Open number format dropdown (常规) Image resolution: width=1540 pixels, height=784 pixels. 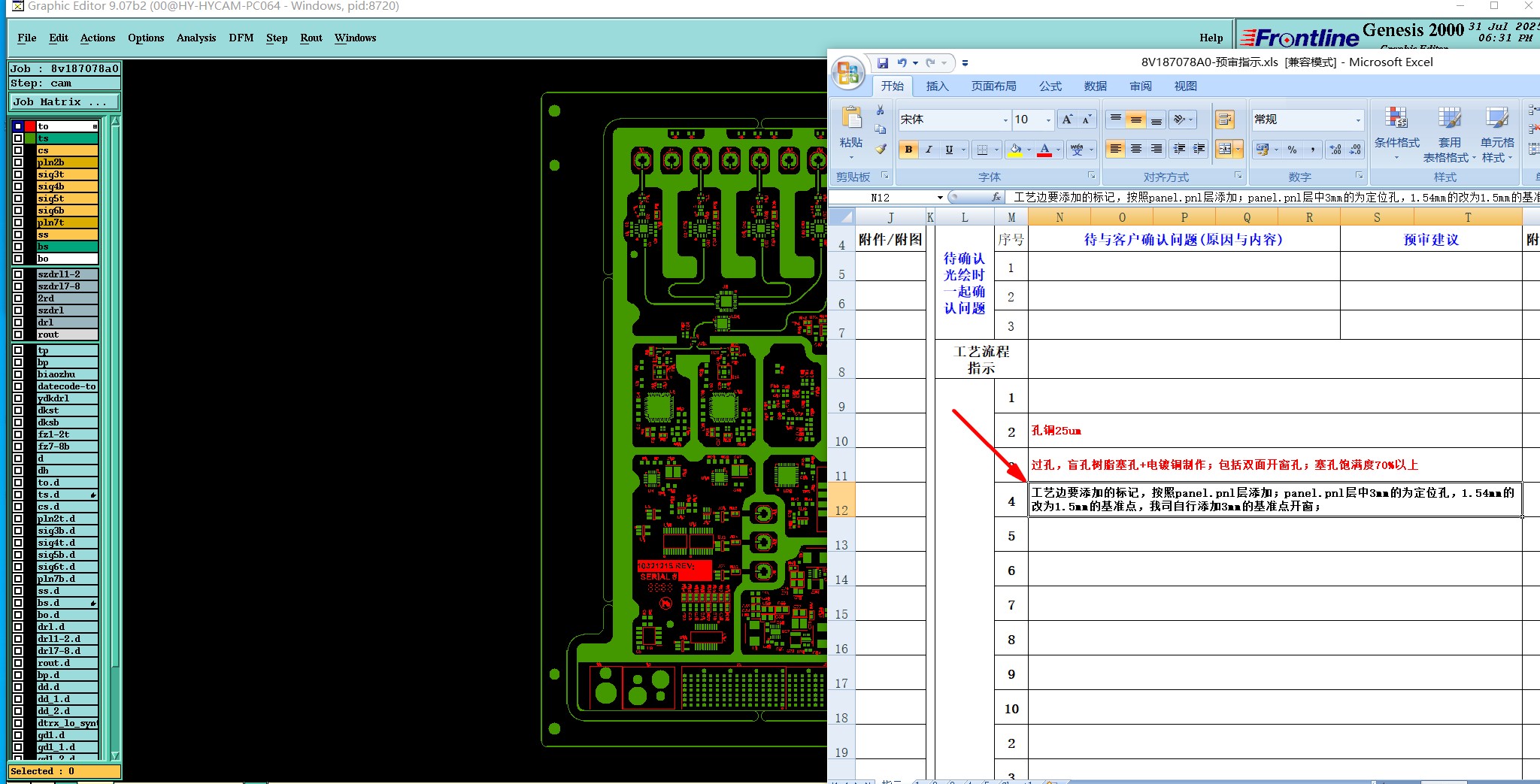click(1358, 120)
